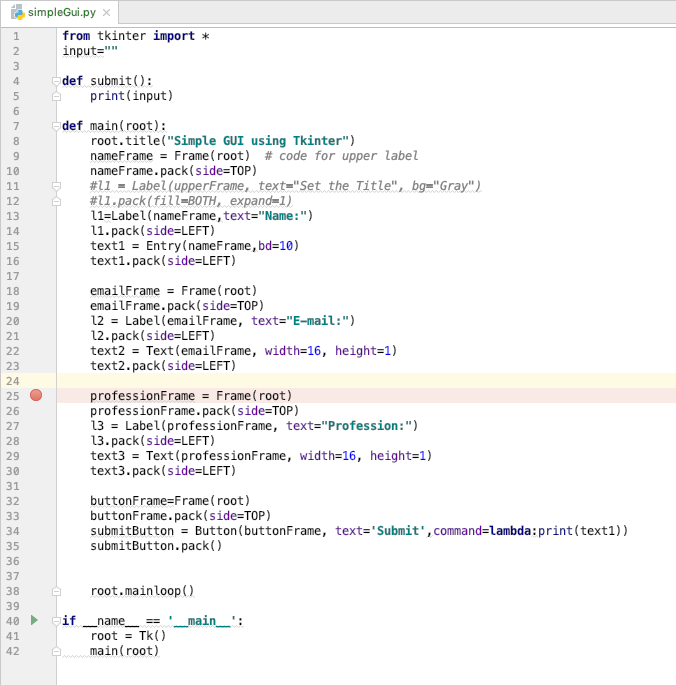Click line number 34 in the gutter
Image resolution: width=676 pixels, height=685 pixels.
(x=13, y=531)
